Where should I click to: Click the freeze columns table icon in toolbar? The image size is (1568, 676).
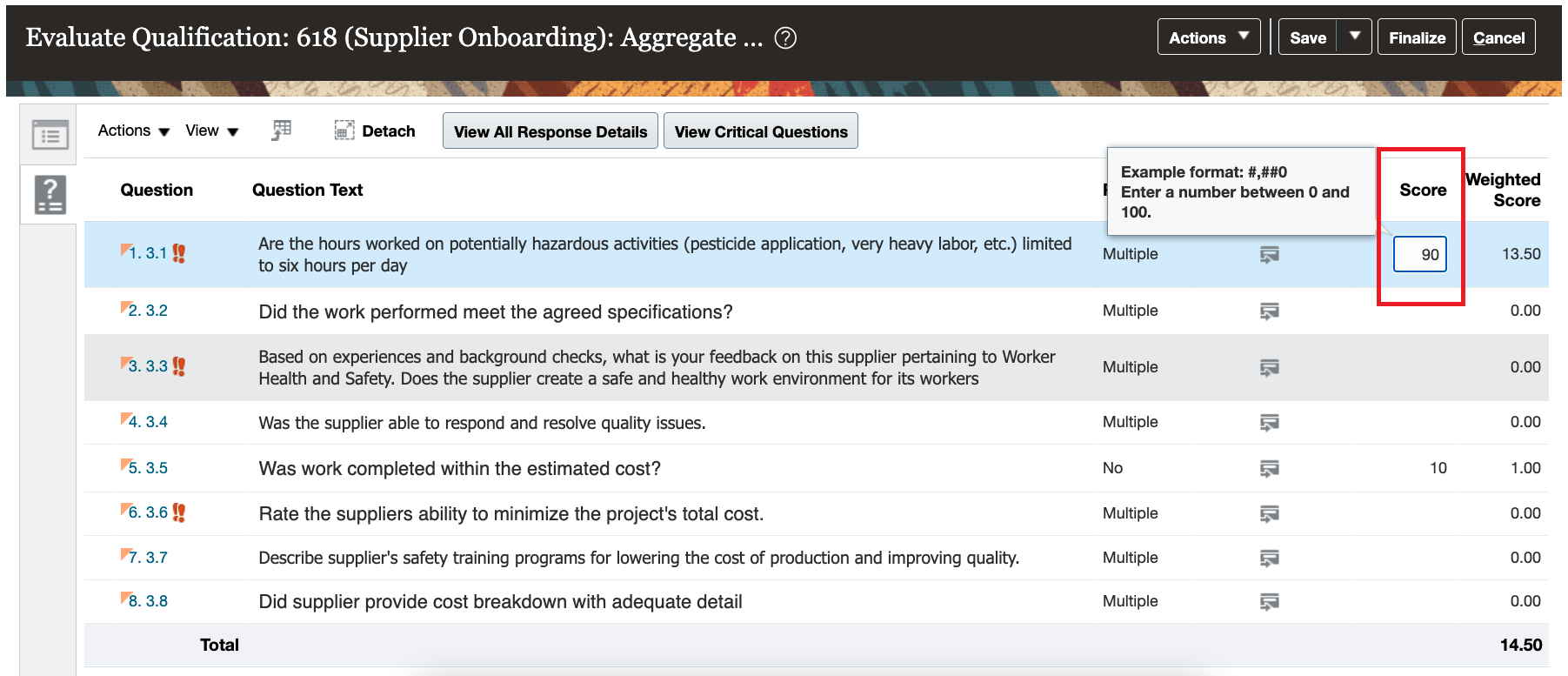281,131
